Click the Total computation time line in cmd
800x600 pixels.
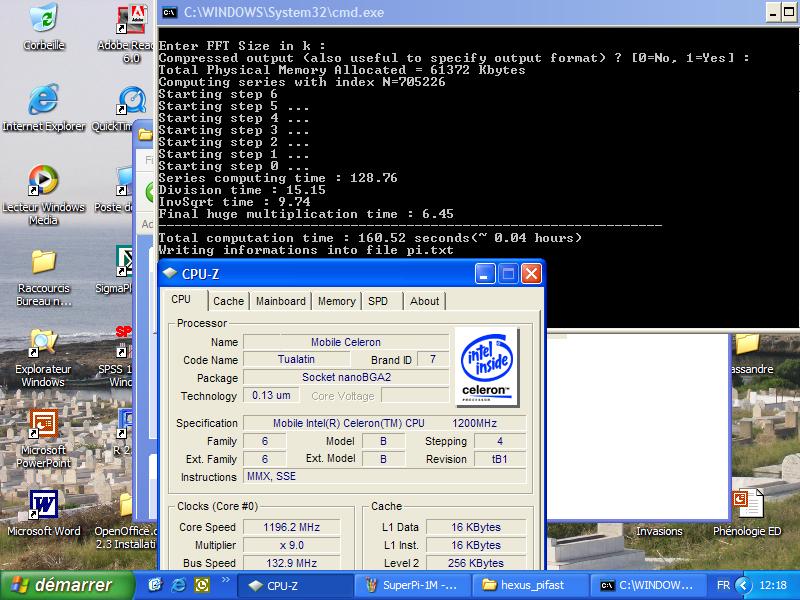[x=370, y=238]
